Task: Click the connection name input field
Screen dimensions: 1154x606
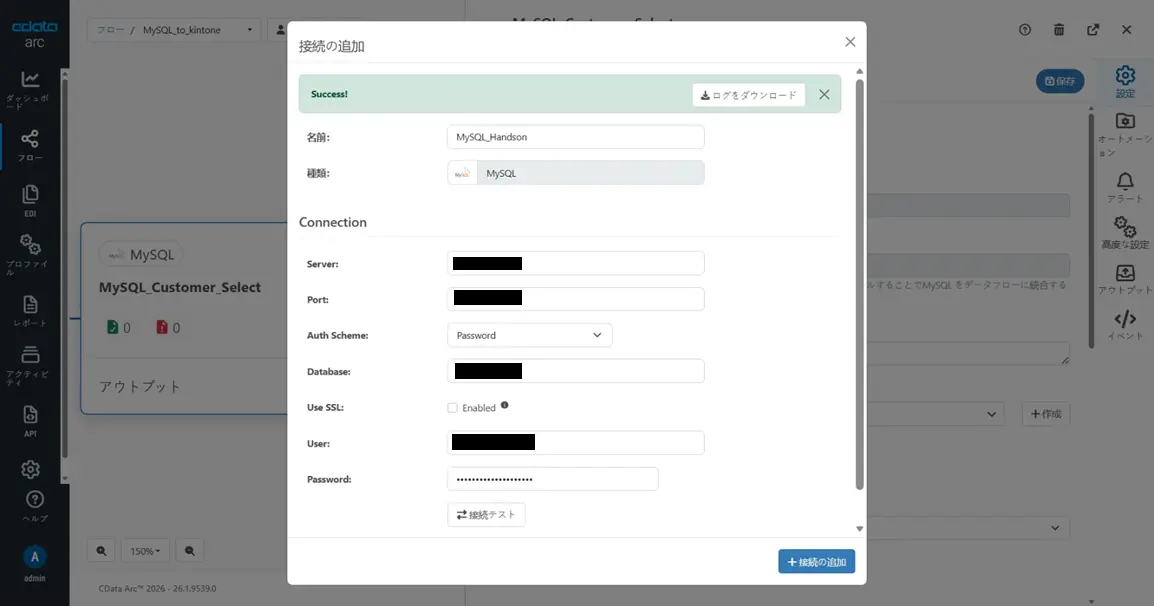Action: [x=575, y=137]
